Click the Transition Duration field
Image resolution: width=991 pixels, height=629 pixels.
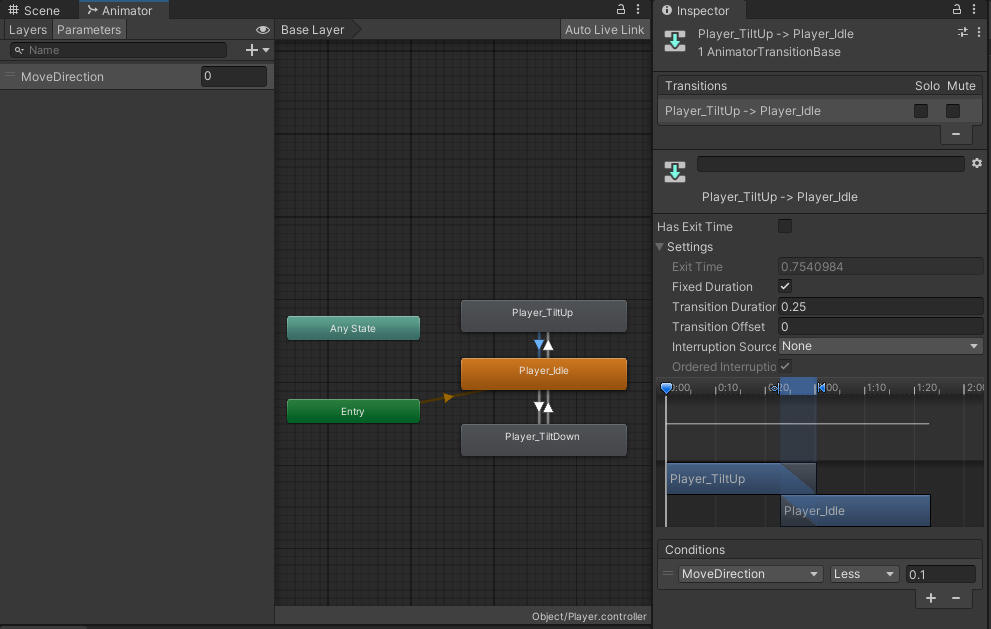(x=880, y=307)
